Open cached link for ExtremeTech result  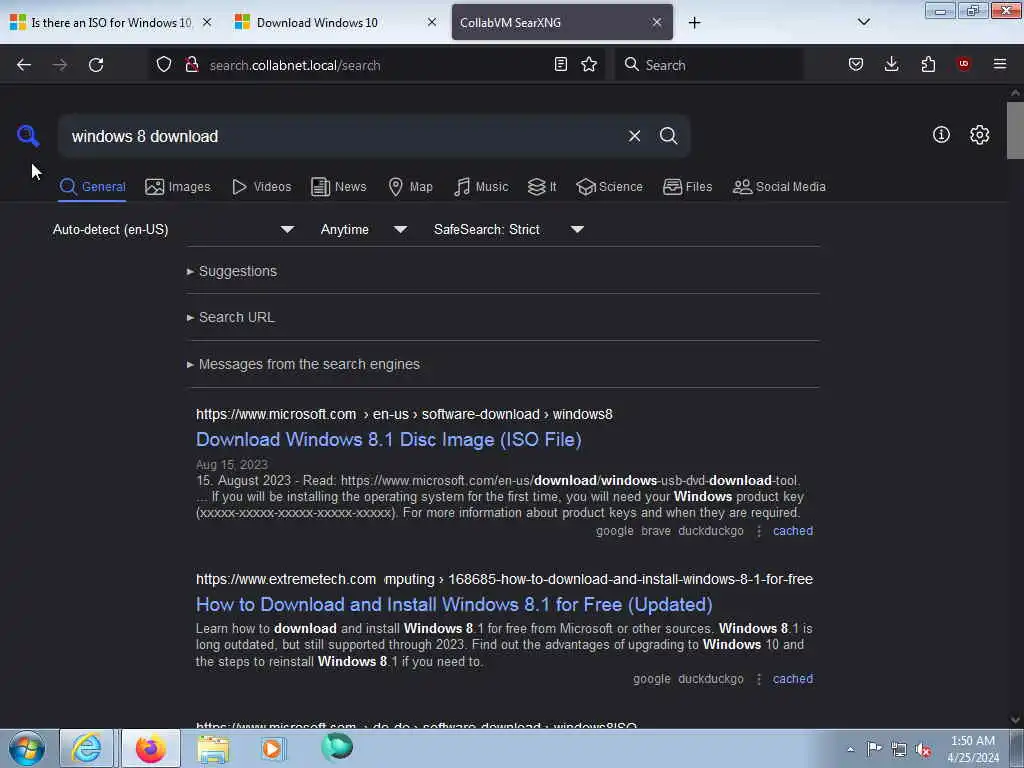(793, 679)
